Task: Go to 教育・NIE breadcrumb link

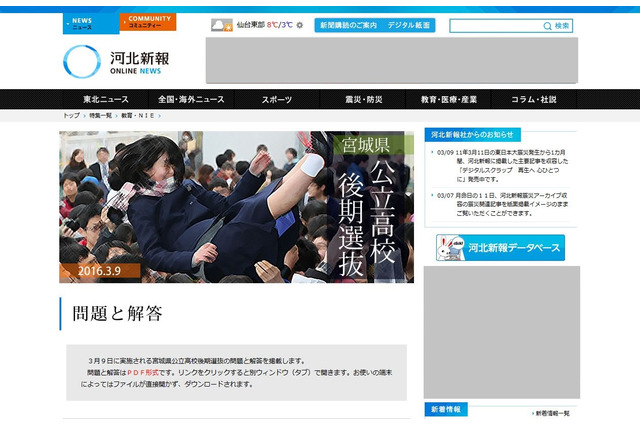Action: click(x=138, y=115)
